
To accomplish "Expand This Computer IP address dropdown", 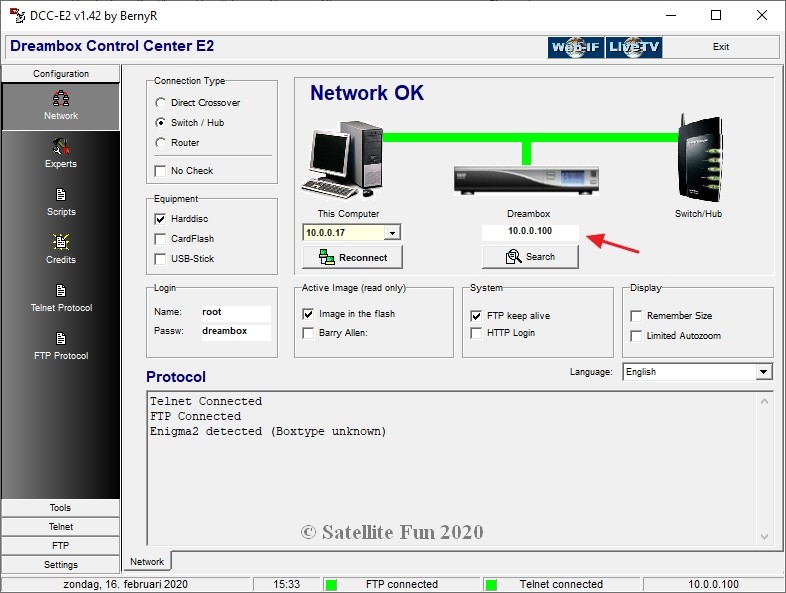I will pos(392,233).
